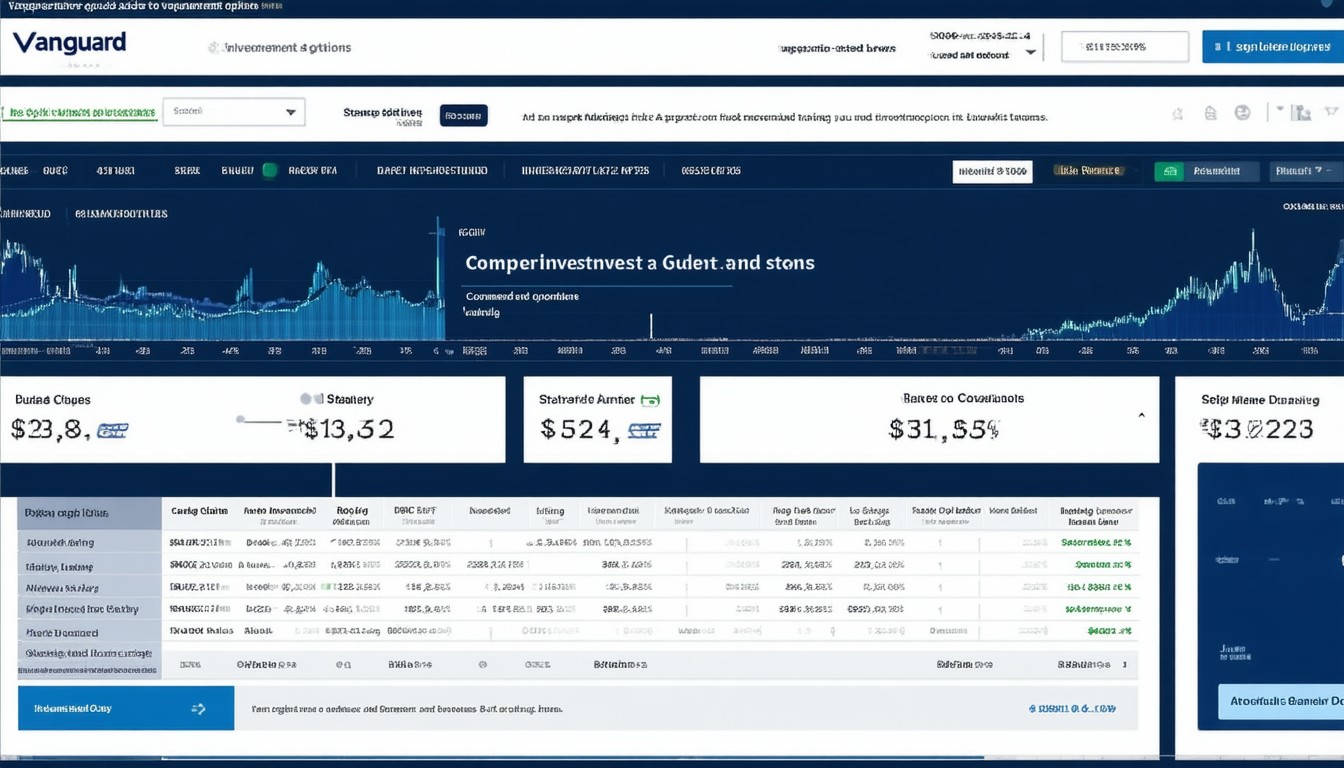This screenshot has height=768, width=1344.
Task: Open the dropdown at far right of dark bar
Action: click(1305, 171)
